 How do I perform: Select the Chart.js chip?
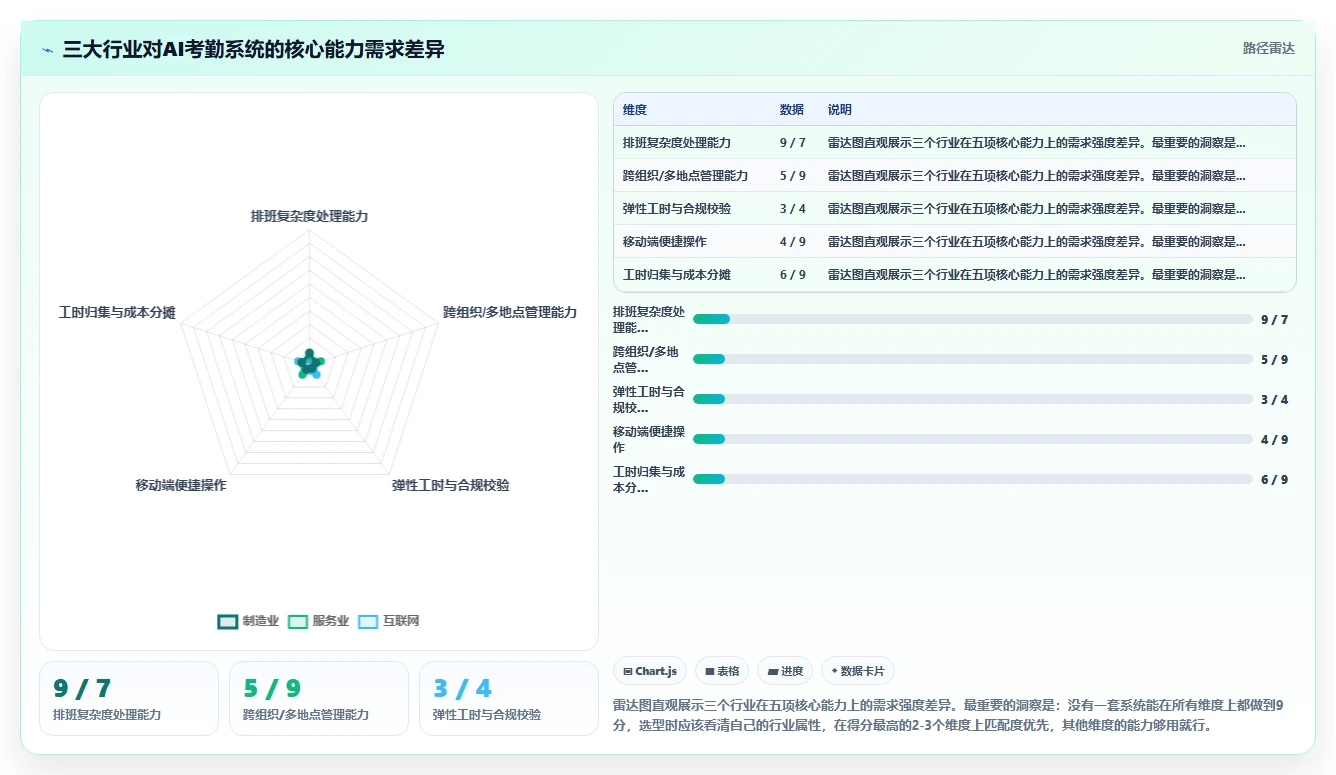(650, 671)
